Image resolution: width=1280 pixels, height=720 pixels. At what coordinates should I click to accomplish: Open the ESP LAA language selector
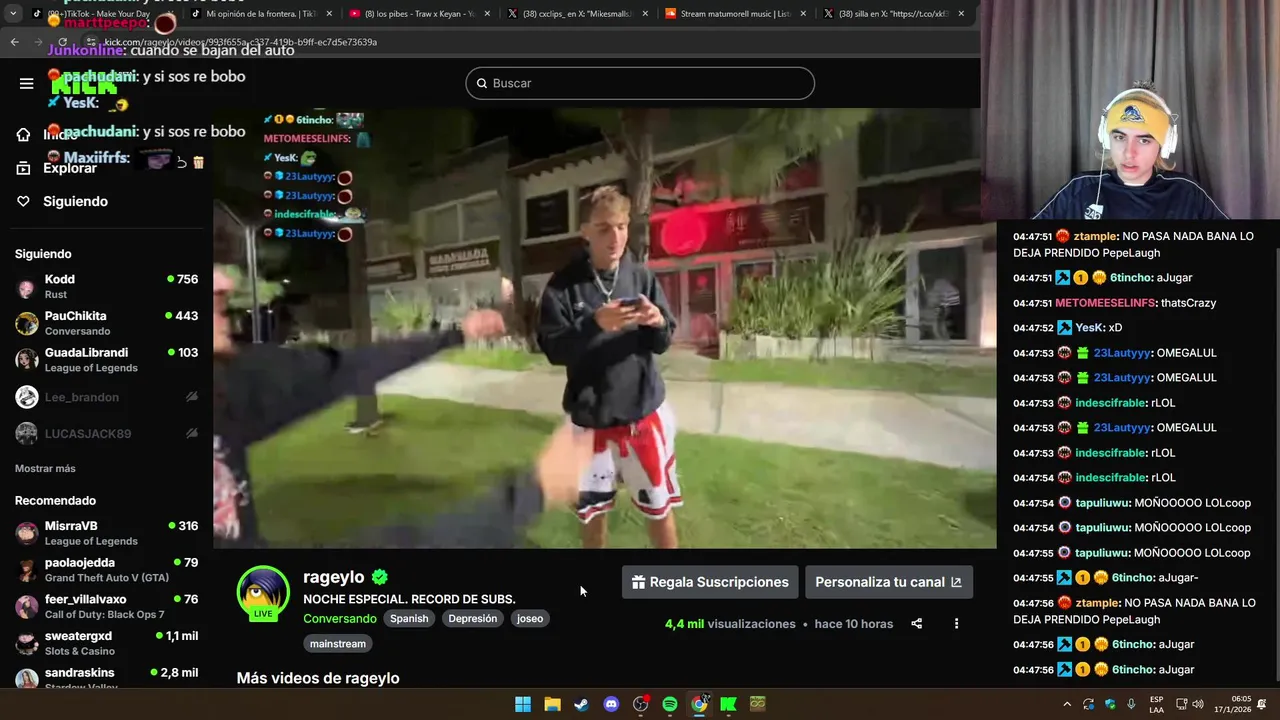pos(1156,704)
